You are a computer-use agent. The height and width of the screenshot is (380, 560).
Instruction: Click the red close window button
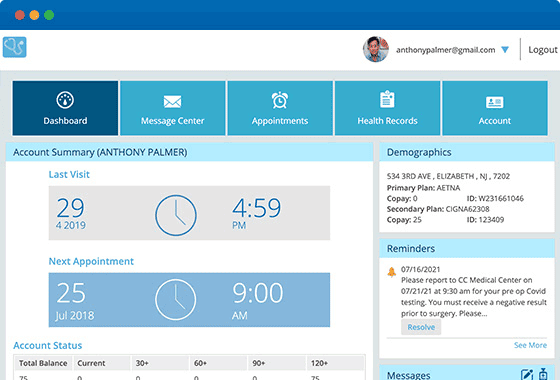click(x=20, y=15)
